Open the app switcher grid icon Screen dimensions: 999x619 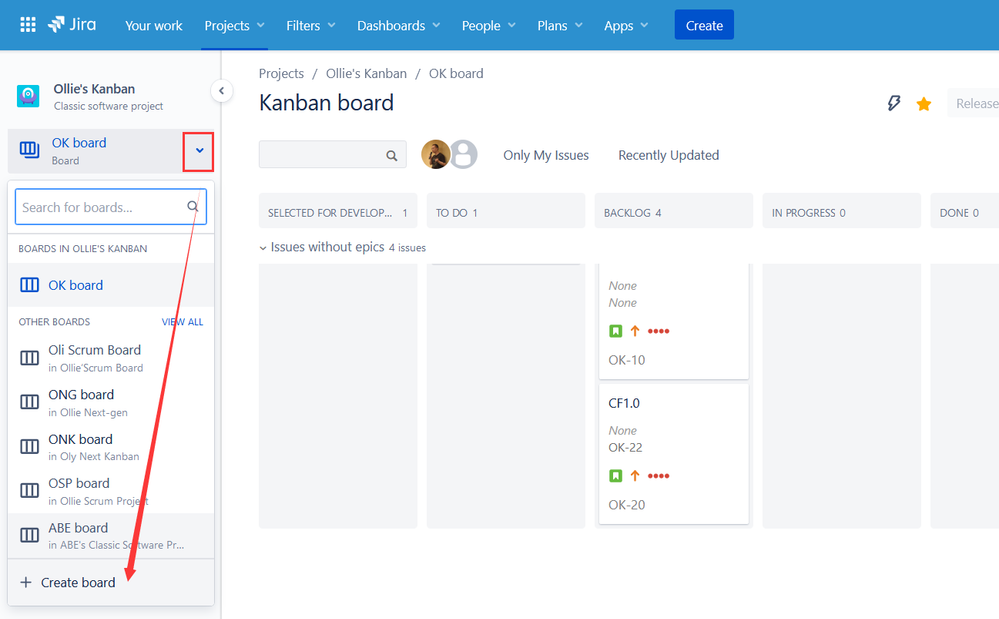[27, 25]
